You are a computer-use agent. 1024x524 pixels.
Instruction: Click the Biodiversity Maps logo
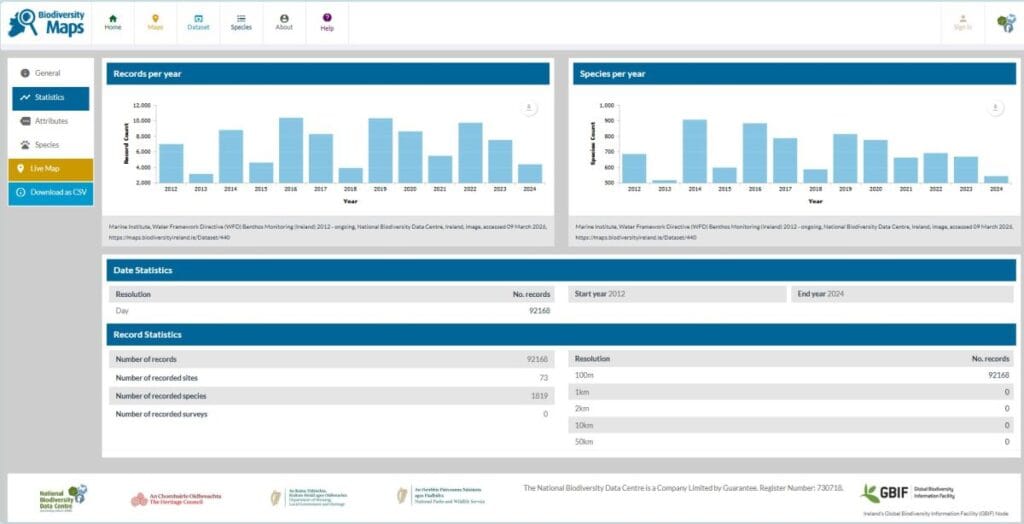[x=46, y=24]
